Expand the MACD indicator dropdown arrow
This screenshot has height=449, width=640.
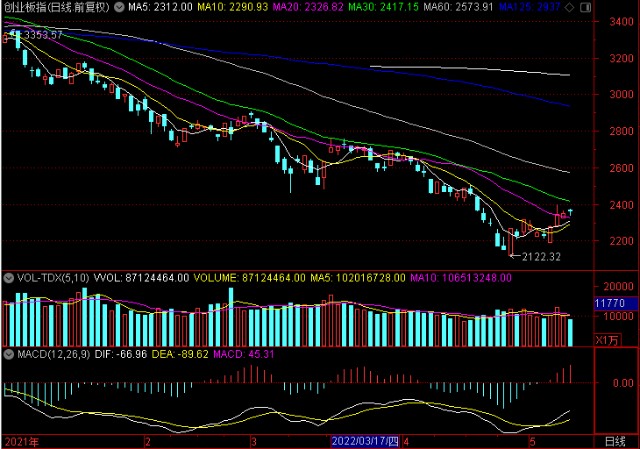9,354
